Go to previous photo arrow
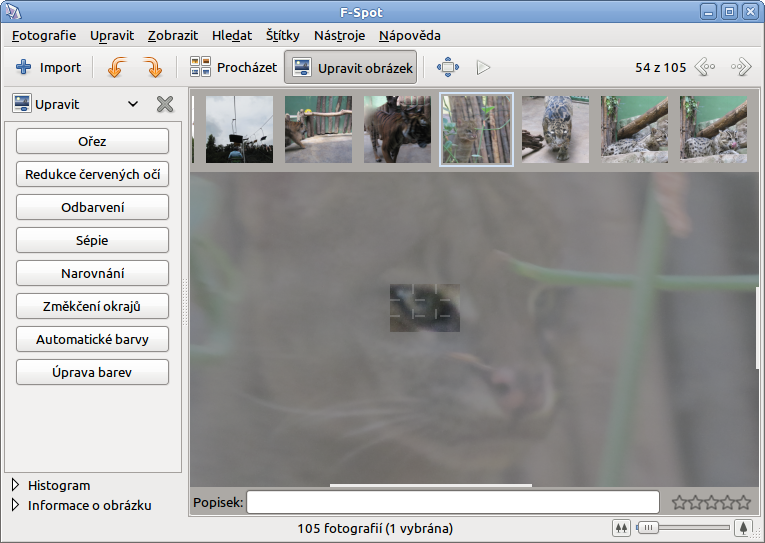Viewport: 765px width, 543px height. (705, 67)
